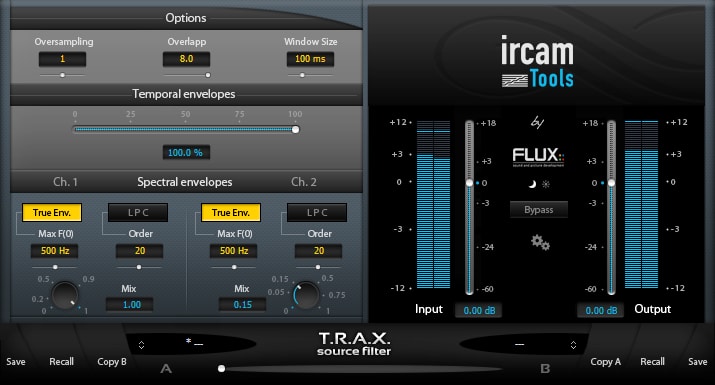This screenshot has width=715, height=385.
Task: Click Save button for slot A
Action: 16,362
